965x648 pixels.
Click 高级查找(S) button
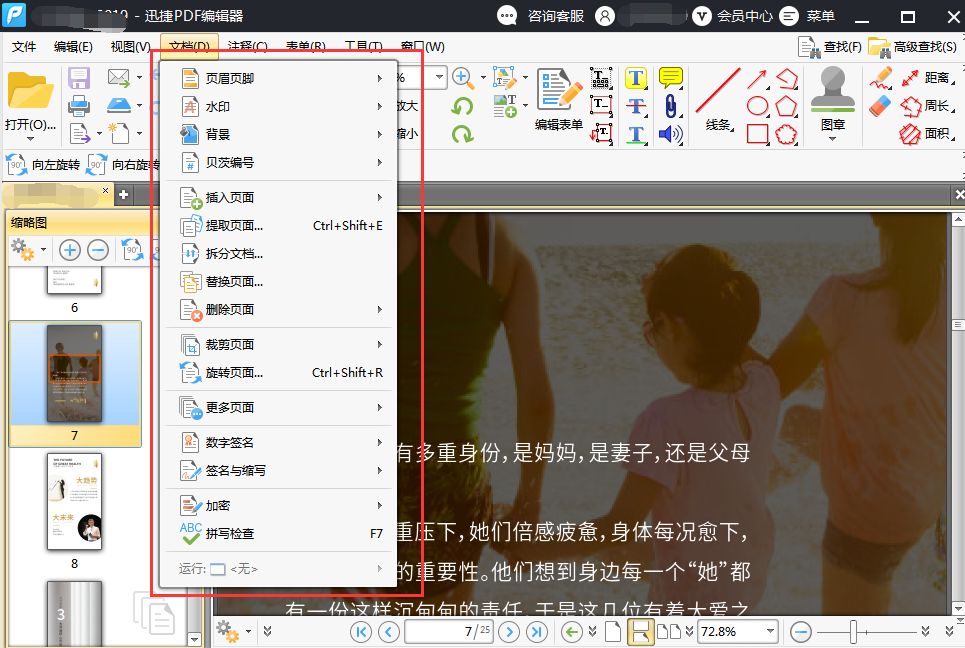pos(913,47)
